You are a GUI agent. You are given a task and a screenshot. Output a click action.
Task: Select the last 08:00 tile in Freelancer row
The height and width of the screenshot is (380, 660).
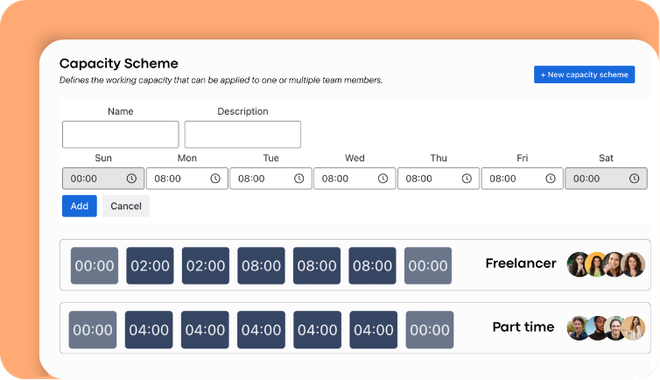(x=372, y=266)
